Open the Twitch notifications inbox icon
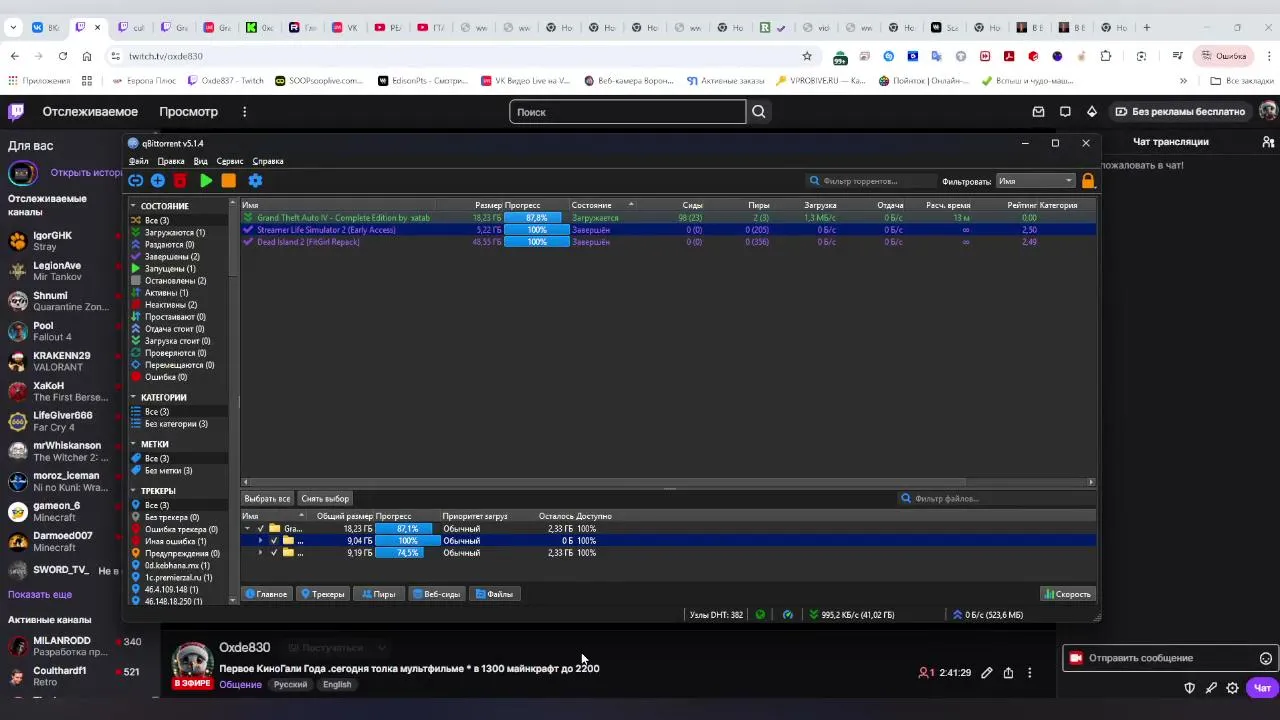This screenshot has width=1280, height=720. [1038, 112]
